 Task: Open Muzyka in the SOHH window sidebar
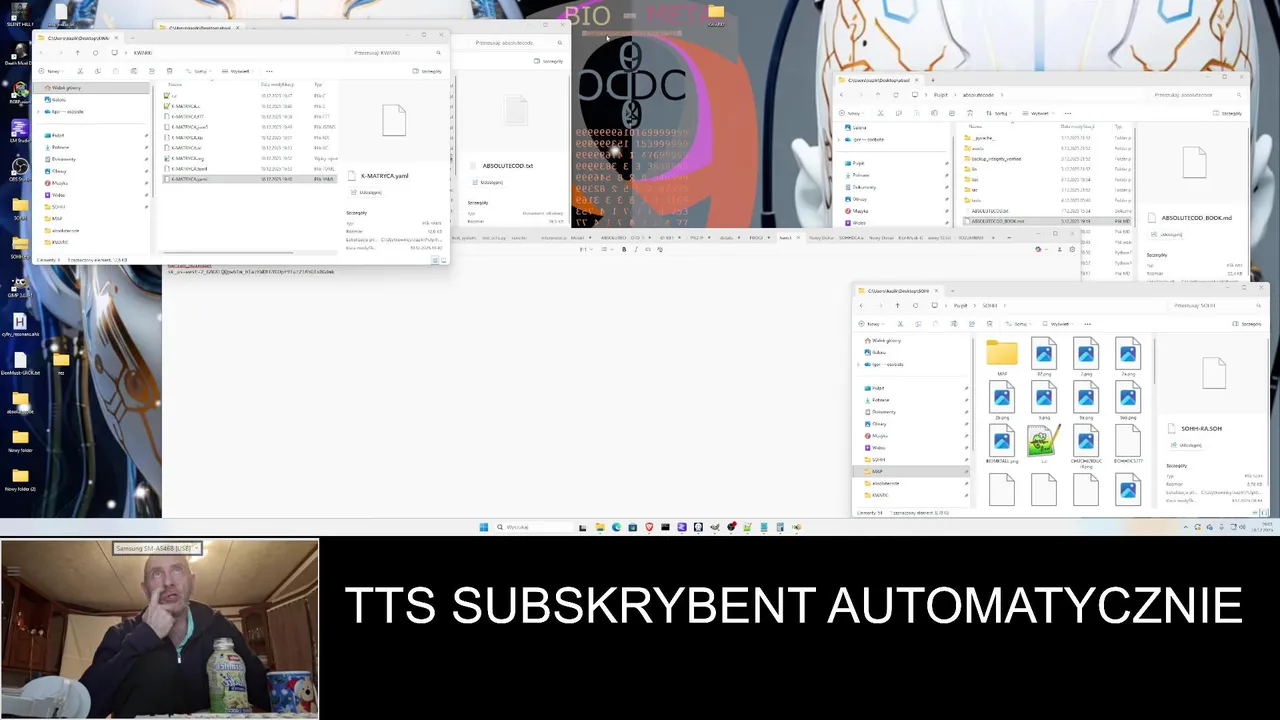click(x=879, y=435)
